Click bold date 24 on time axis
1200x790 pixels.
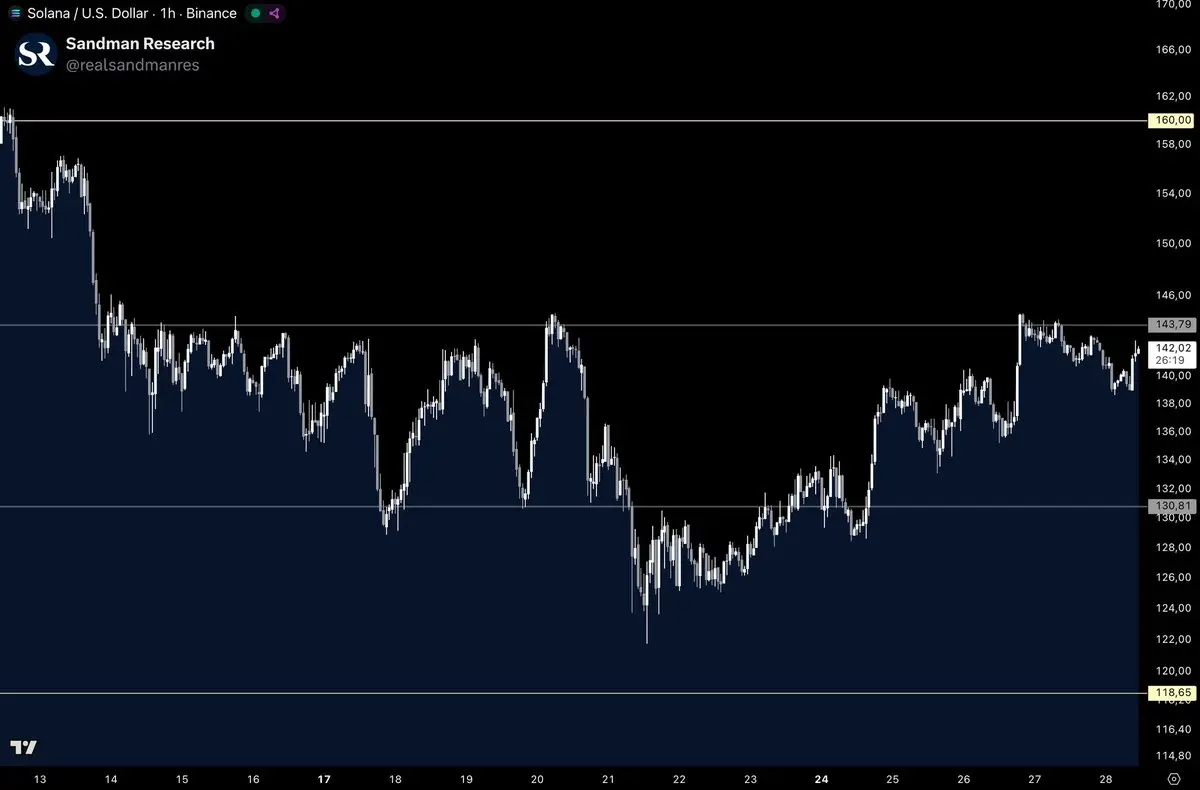(x=822, y=779)
